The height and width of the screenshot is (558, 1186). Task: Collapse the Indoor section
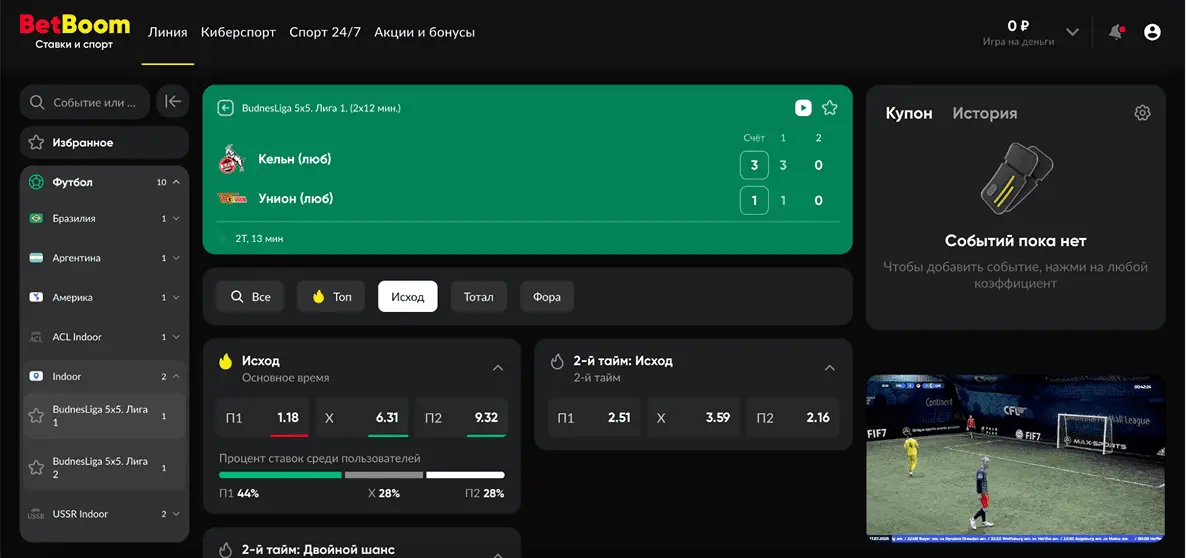(x=176, y=377)
